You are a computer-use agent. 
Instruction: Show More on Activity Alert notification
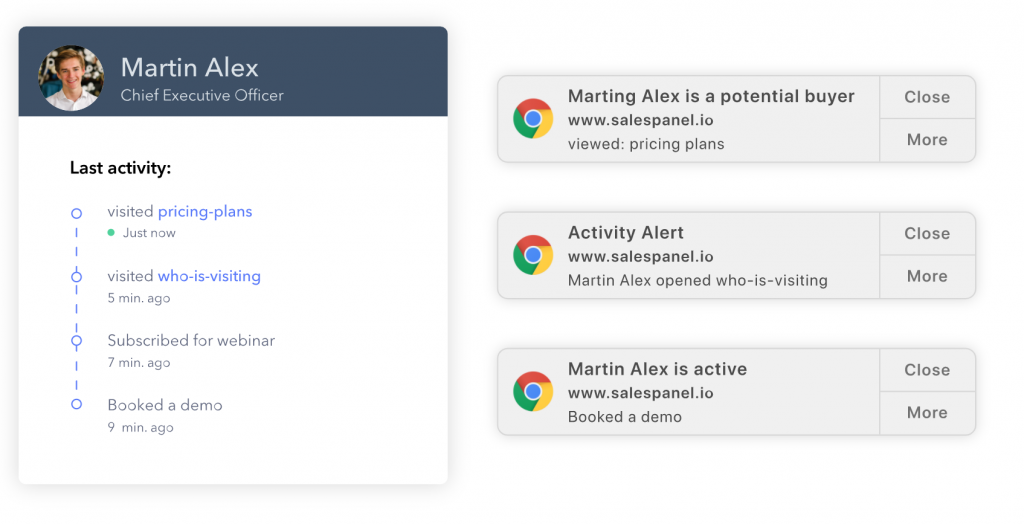tap(927, 276)
